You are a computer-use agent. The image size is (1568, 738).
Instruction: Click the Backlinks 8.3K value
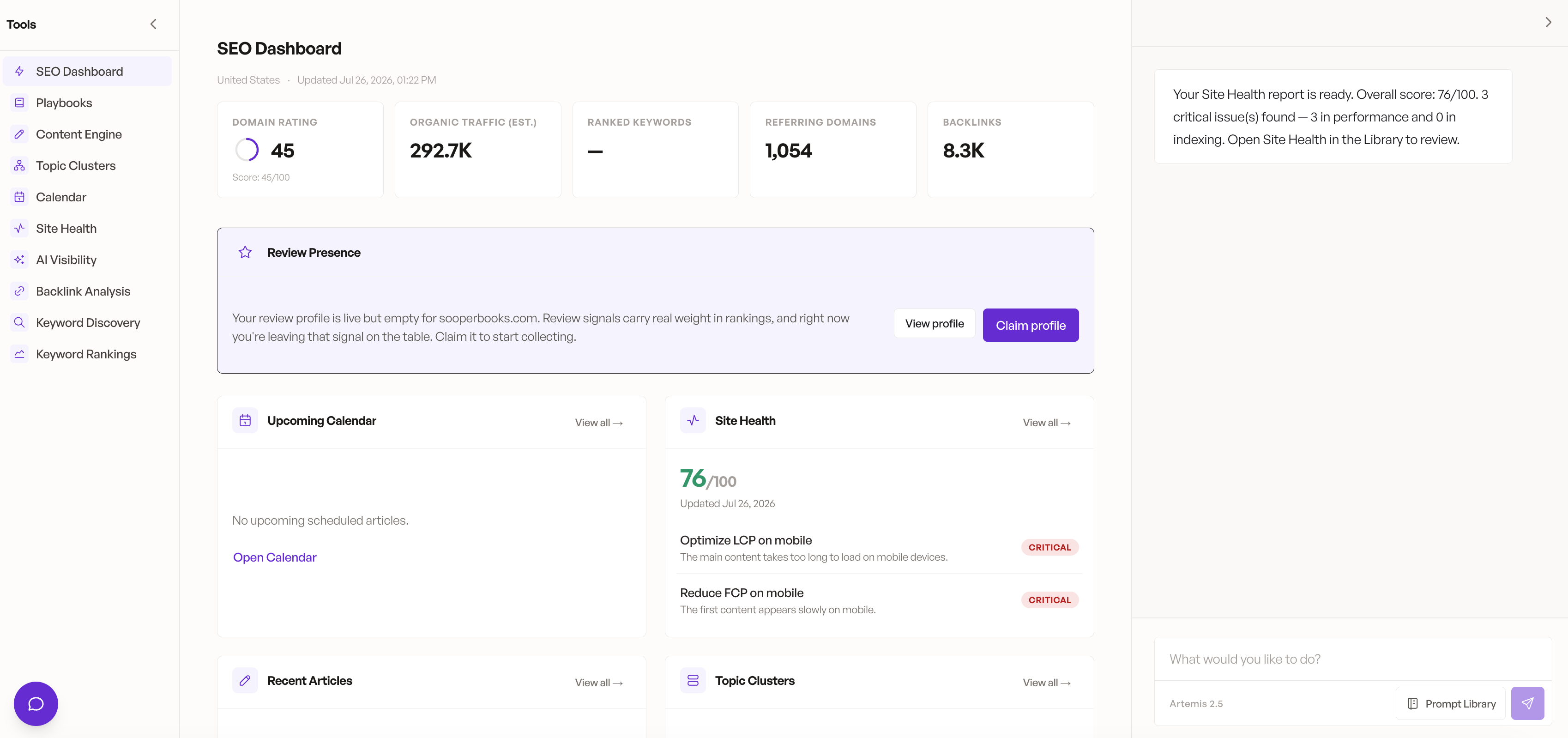(963, 151)
